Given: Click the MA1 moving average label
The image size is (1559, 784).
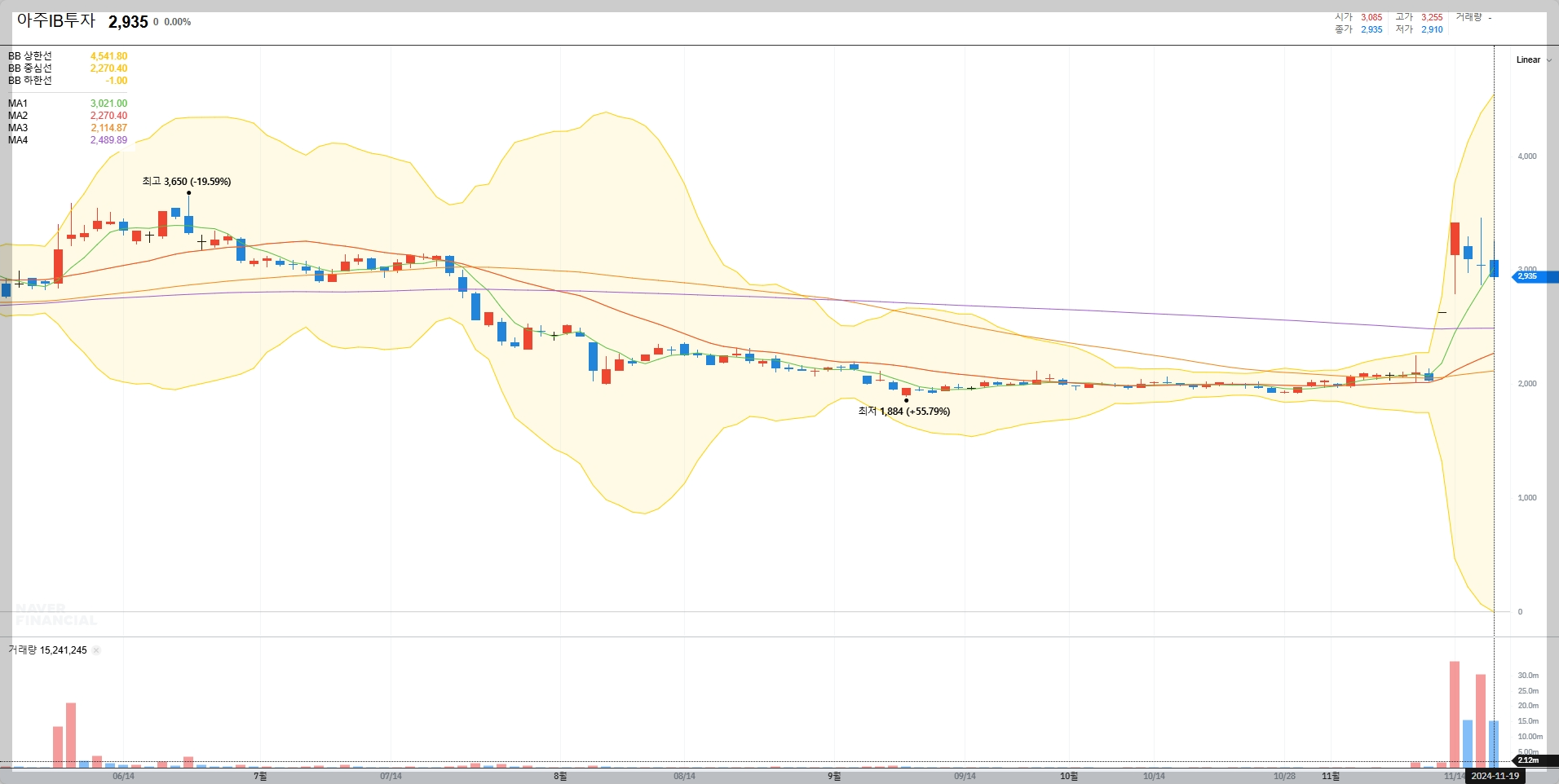Looking at the screenshot, I should (x=18, y=104).
